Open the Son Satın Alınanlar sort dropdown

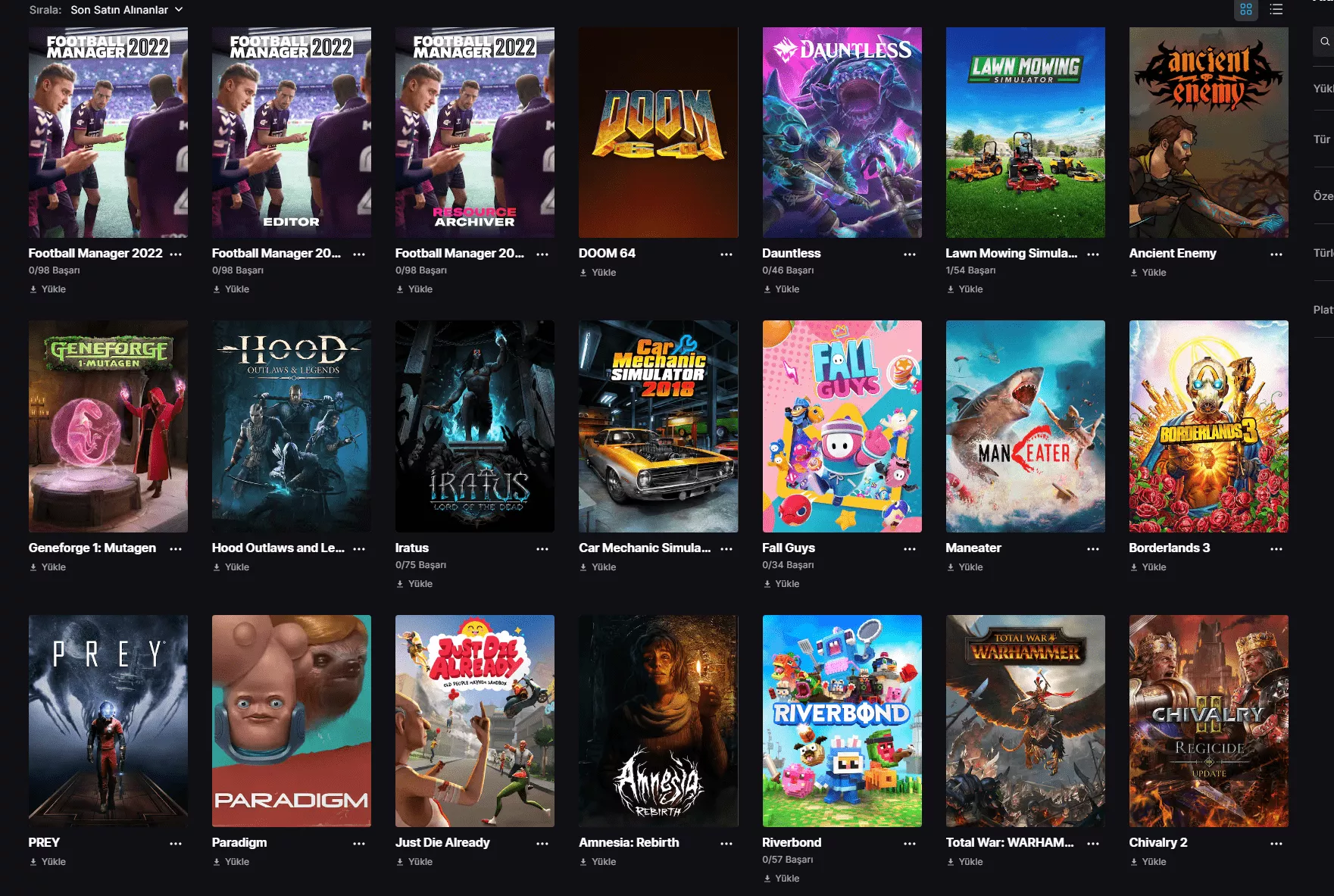(127, 10)
